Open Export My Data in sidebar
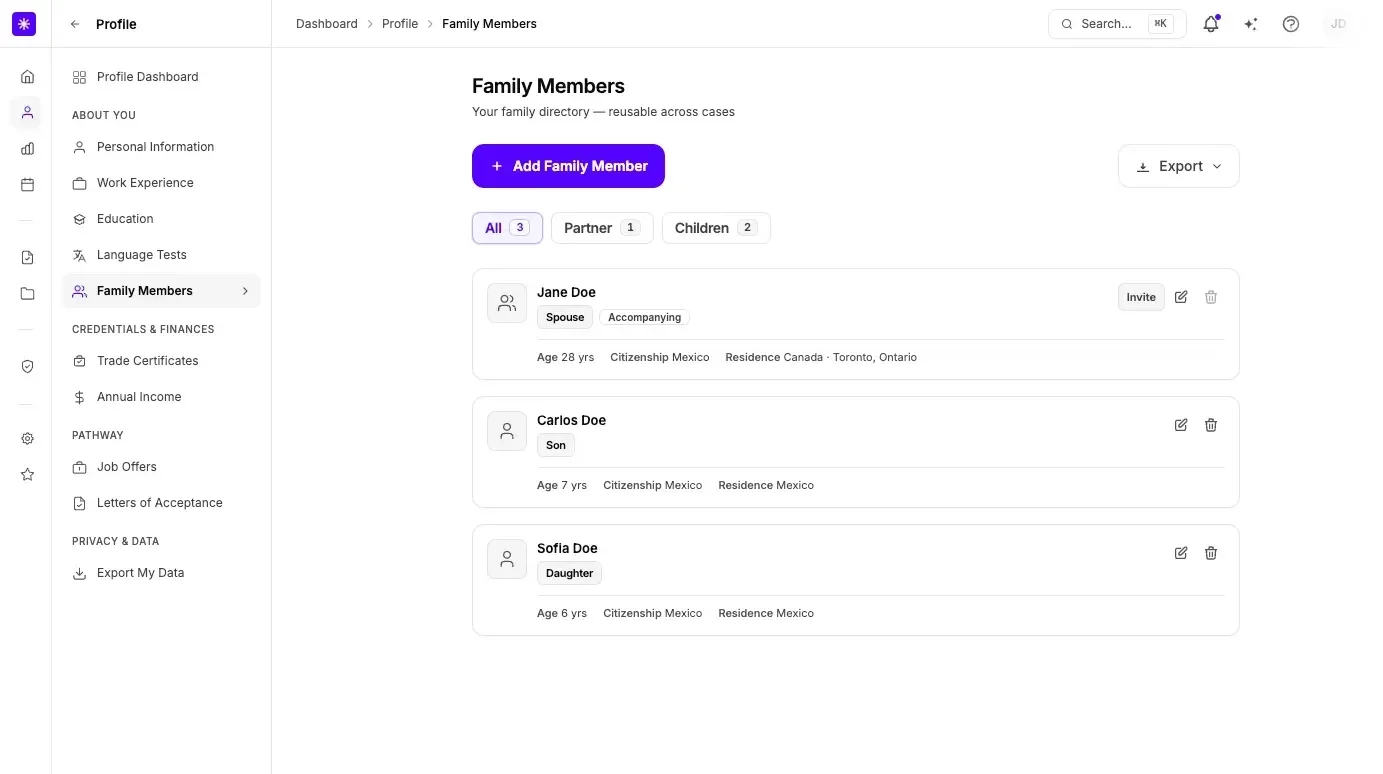 tap(161, 573)
